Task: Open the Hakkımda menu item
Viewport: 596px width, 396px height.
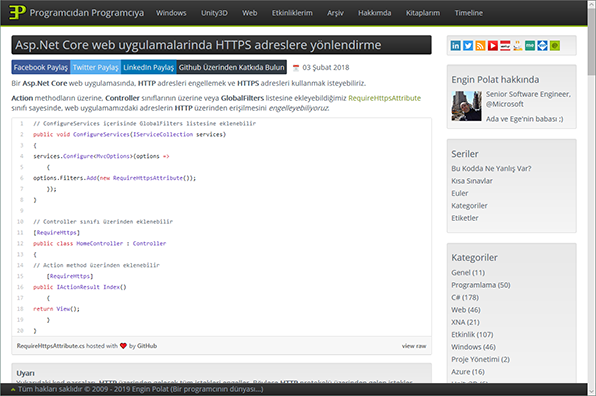Action: (374, 13)
